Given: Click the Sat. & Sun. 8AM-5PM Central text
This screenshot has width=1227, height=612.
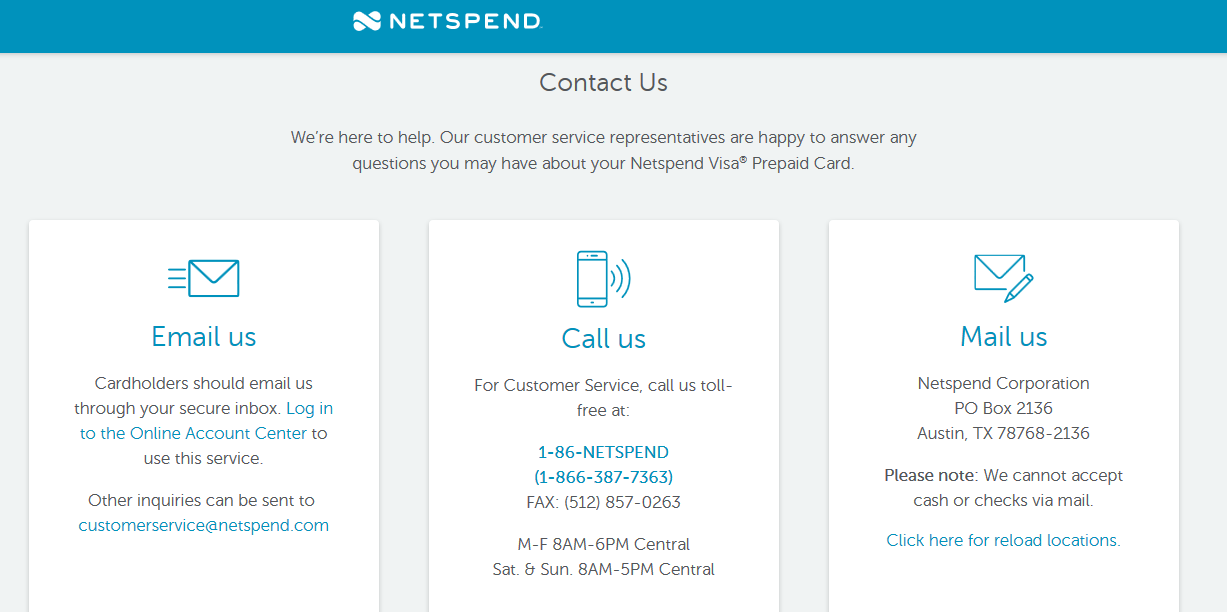Looking at the screenshot, I should 603,569.
